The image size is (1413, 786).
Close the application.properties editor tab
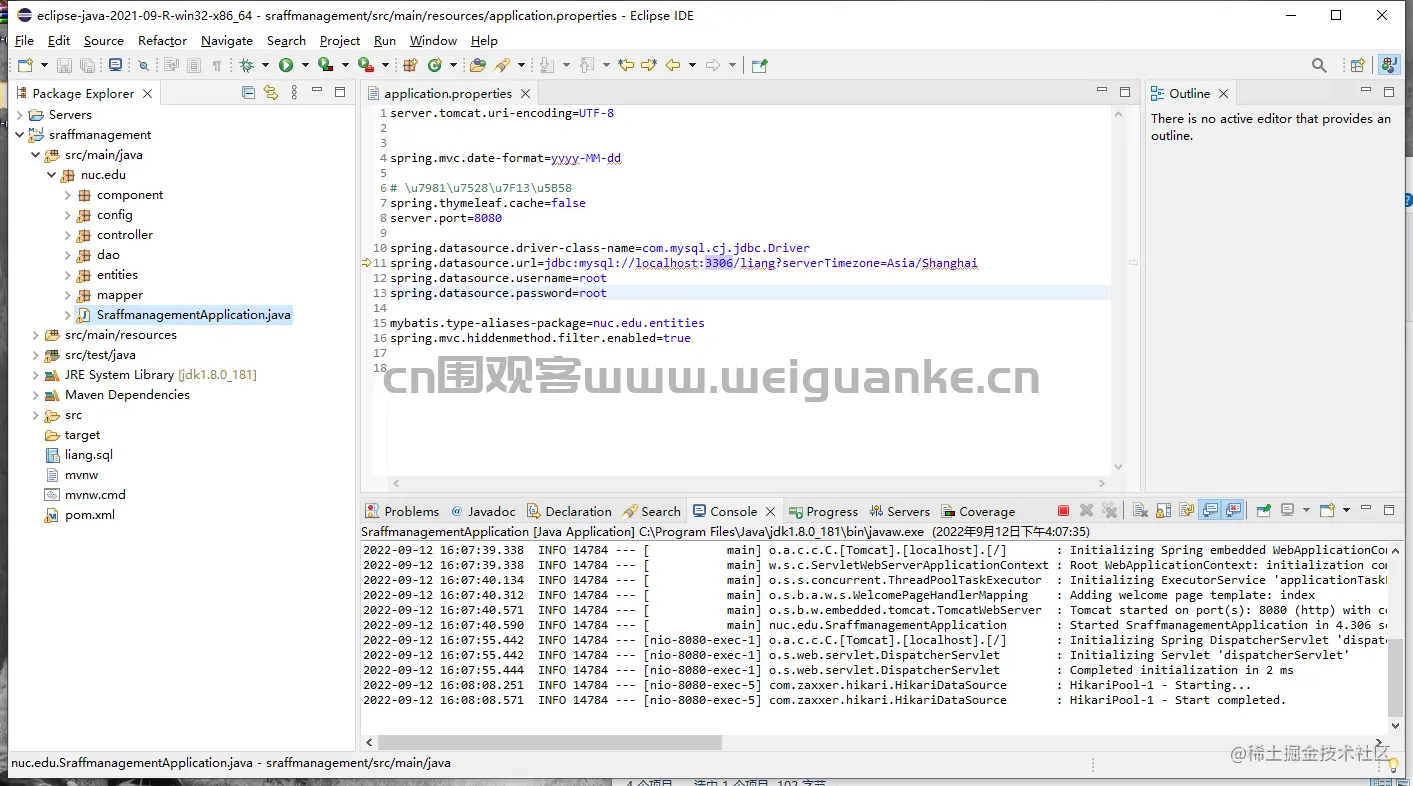tap(525, 94)
